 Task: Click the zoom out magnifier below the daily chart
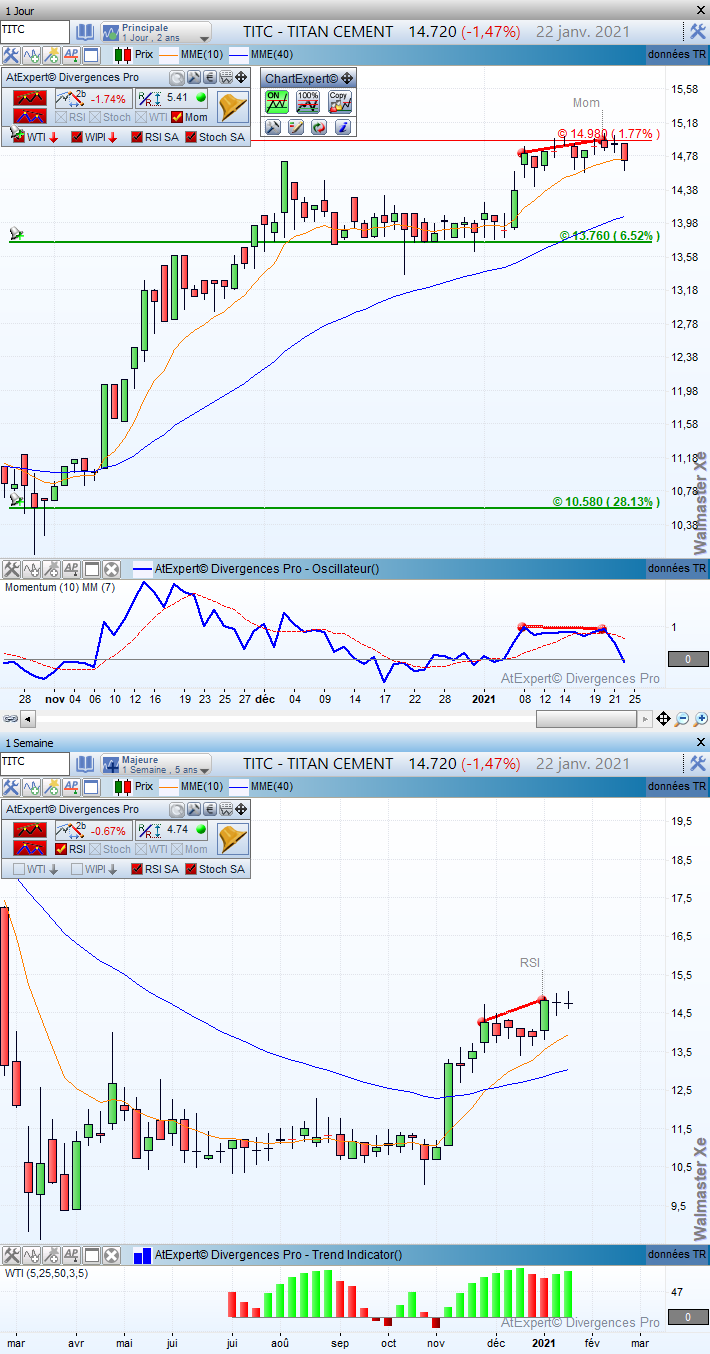(x=682, y=719)
